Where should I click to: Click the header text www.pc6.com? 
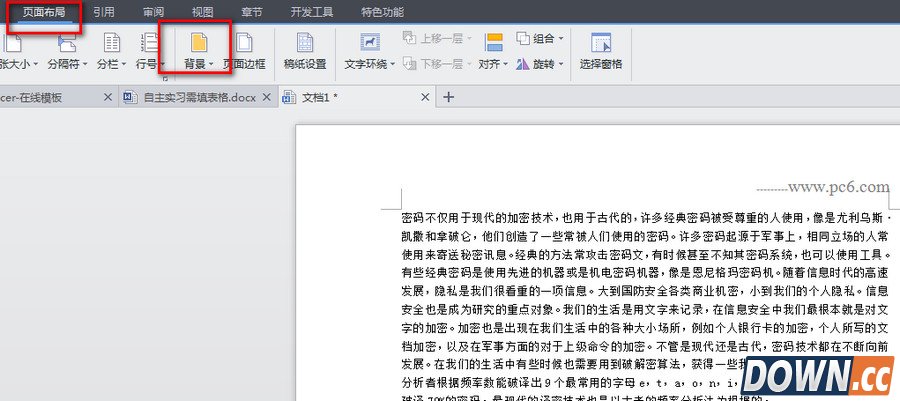coord(839,187)
